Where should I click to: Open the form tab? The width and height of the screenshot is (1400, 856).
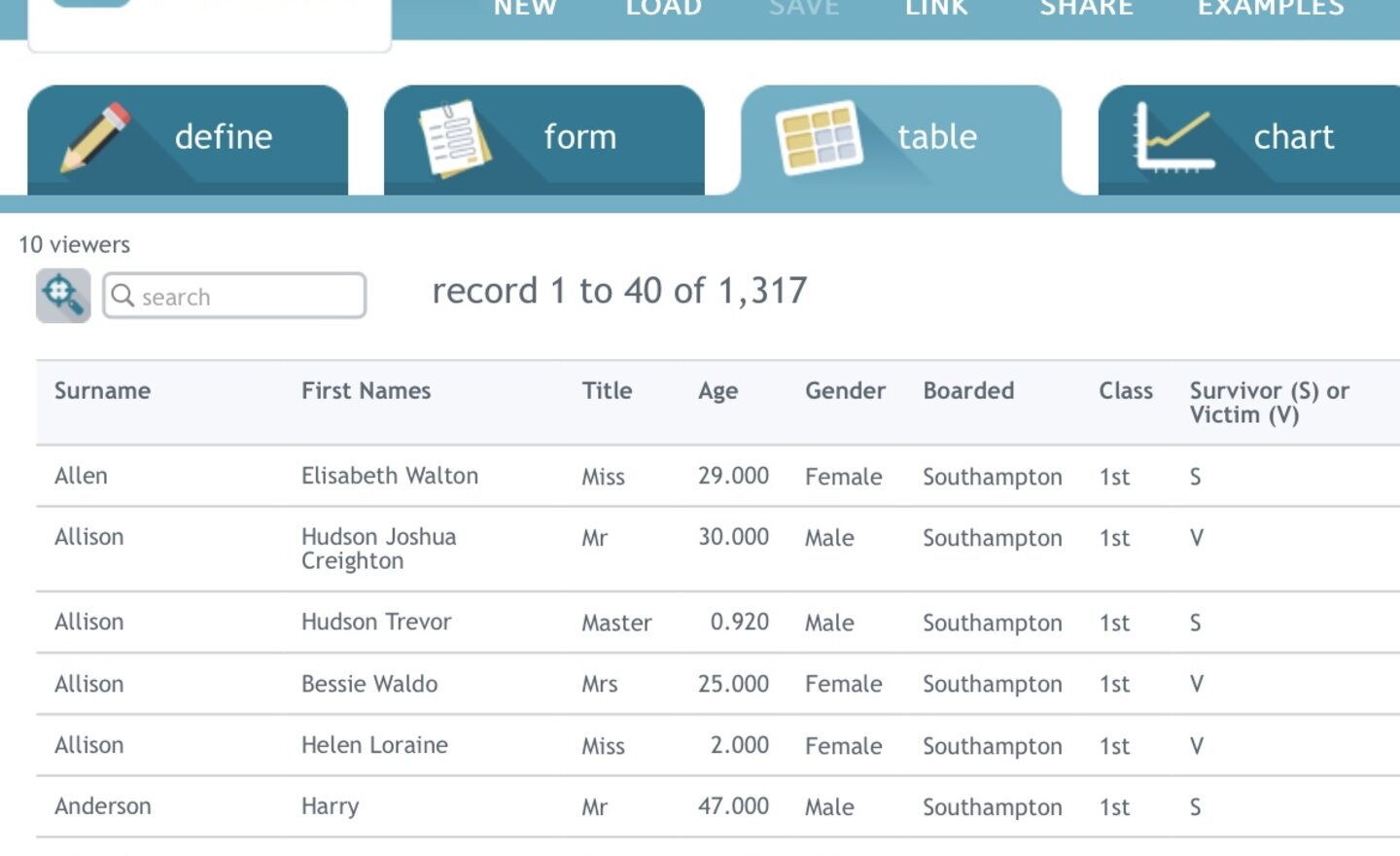coord(579,137)
